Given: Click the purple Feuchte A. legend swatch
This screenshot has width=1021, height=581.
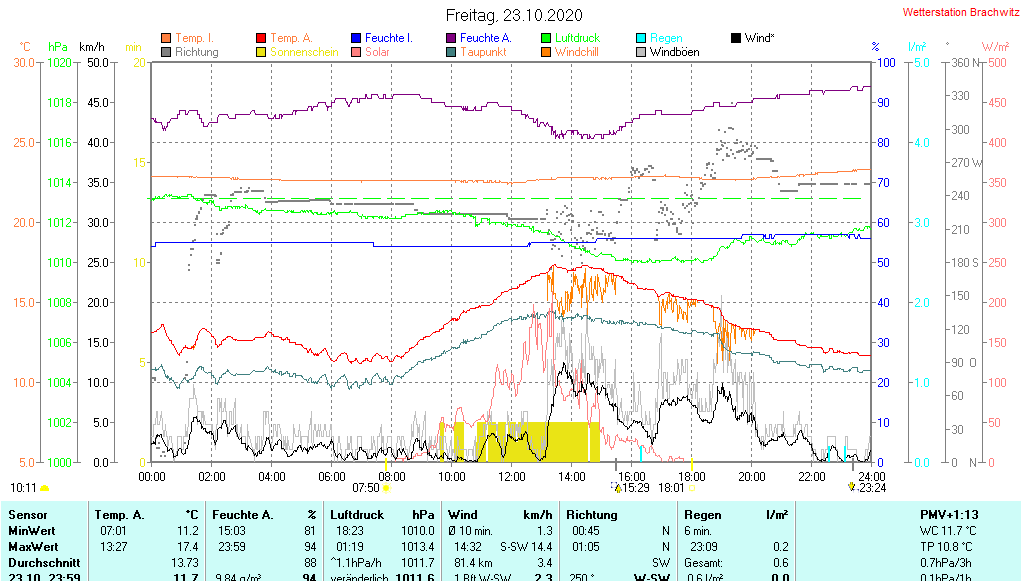Looking at the screenshot, I should (x=451, y=38).
